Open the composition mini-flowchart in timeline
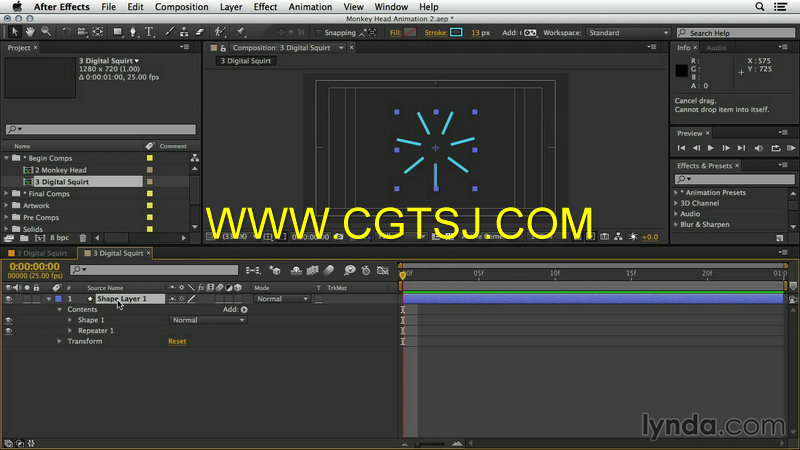This screenshot has width=800, height=450. 253,270
